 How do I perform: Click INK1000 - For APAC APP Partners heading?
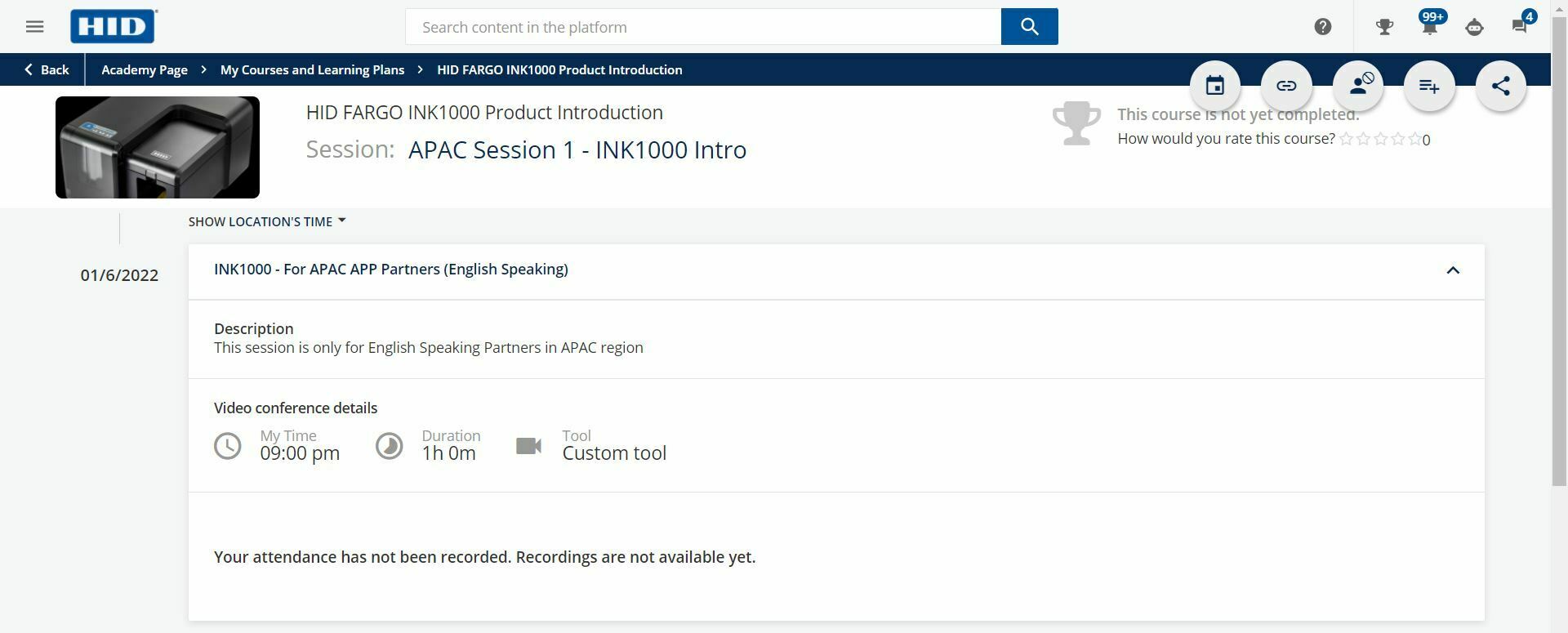click(x=391, y=270)
